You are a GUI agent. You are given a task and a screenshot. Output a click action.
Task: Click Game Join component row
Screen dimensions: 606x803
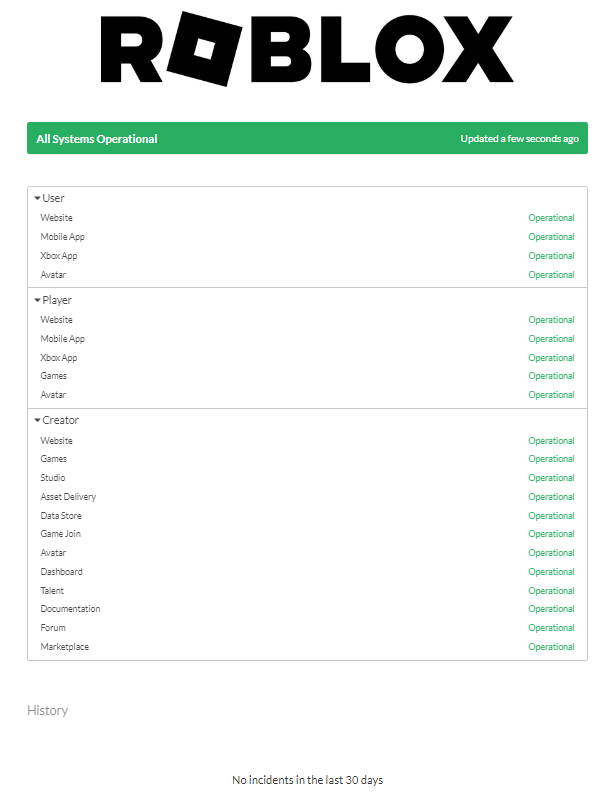coord(60,534)
